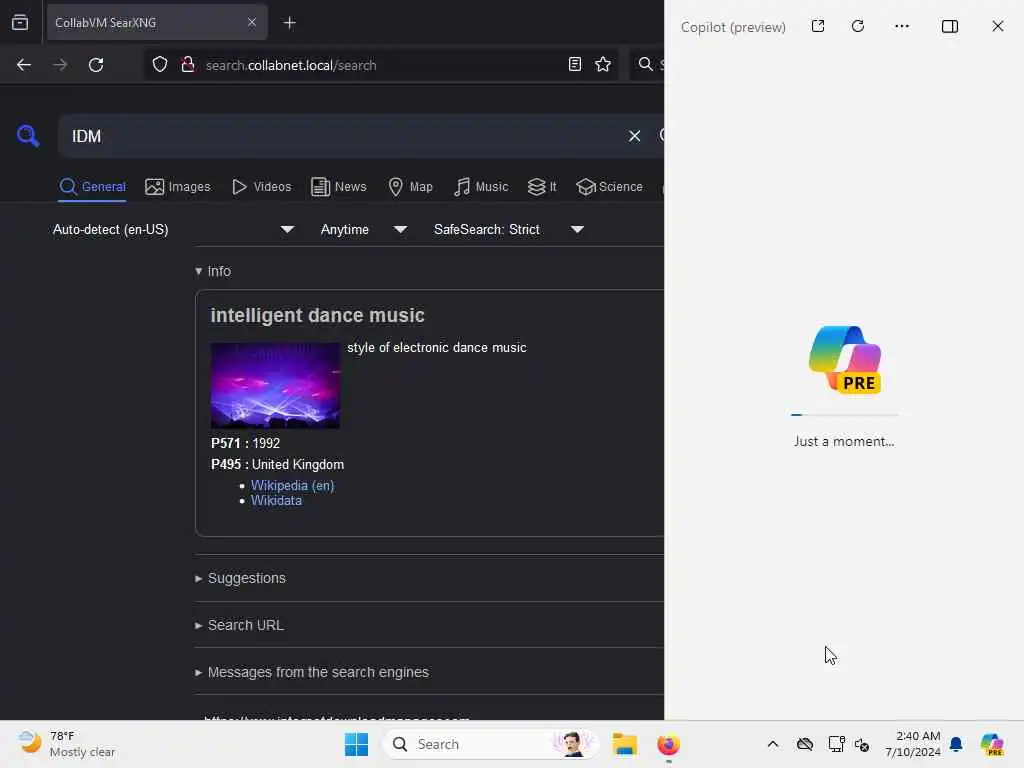
Task: Switch to the Videos tab
Action: click(262, 187)
